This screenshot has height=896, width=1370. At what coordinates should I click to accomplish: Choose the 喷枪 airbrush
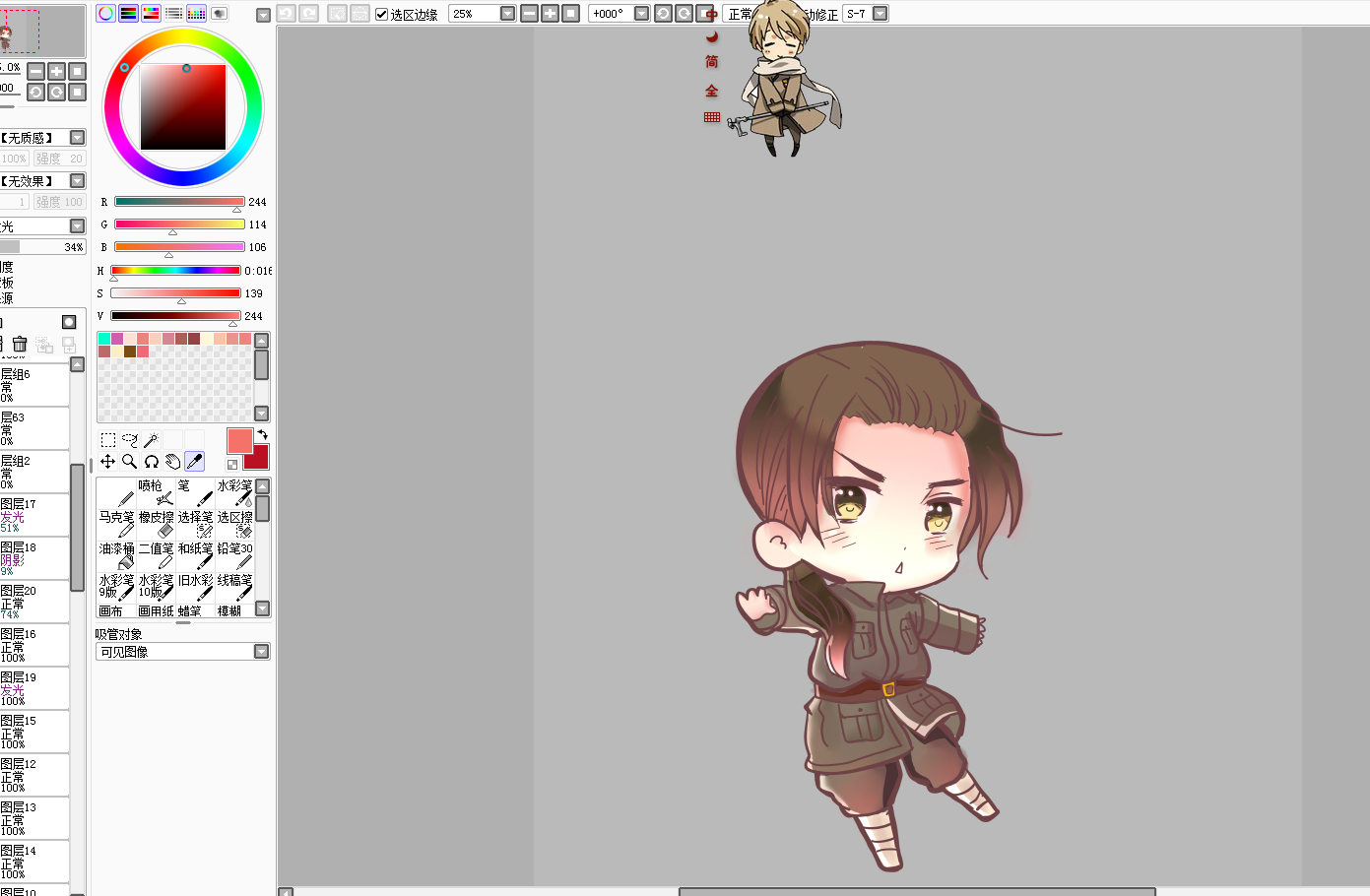(156, 492)
